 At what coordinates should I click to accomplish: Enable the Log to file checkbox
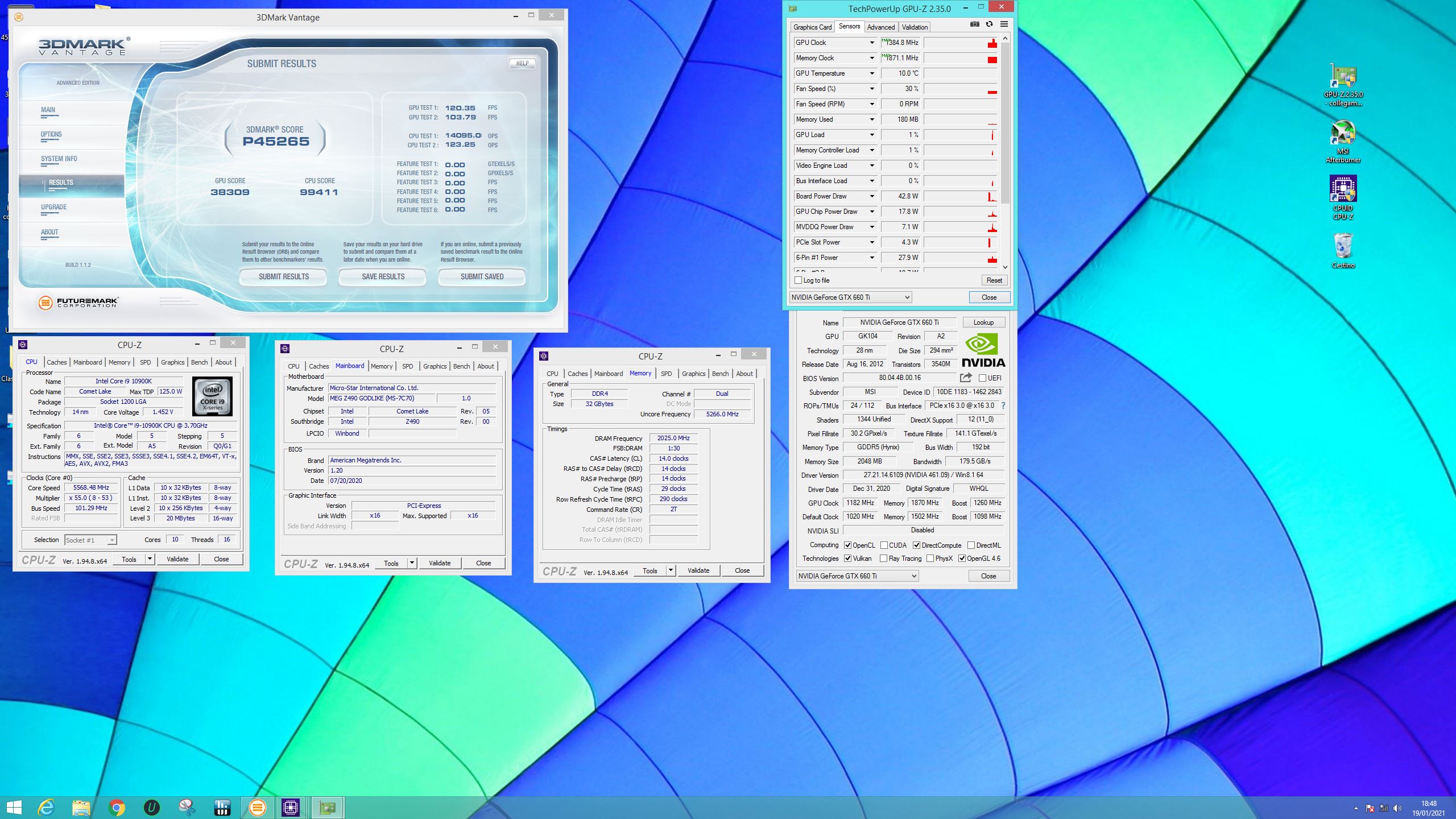point(798,280)
